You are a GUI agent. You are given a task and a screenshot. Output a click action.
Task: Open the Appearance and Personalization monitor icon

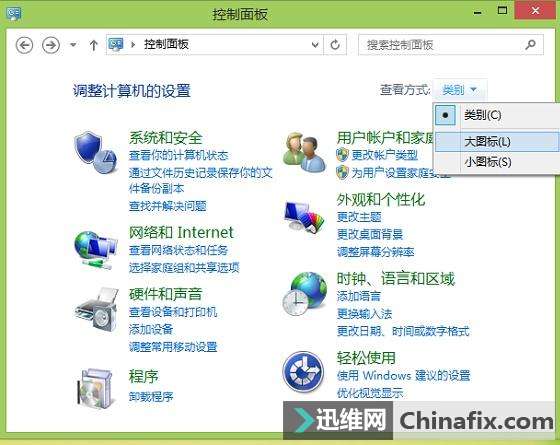click(x=304, y=217)
